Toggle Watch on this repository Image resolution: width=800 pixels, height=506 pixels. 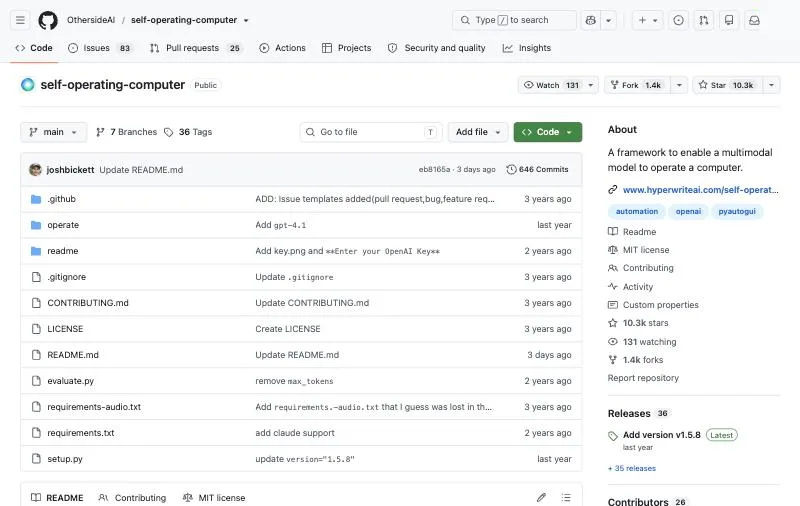click(x=551, y=85)
